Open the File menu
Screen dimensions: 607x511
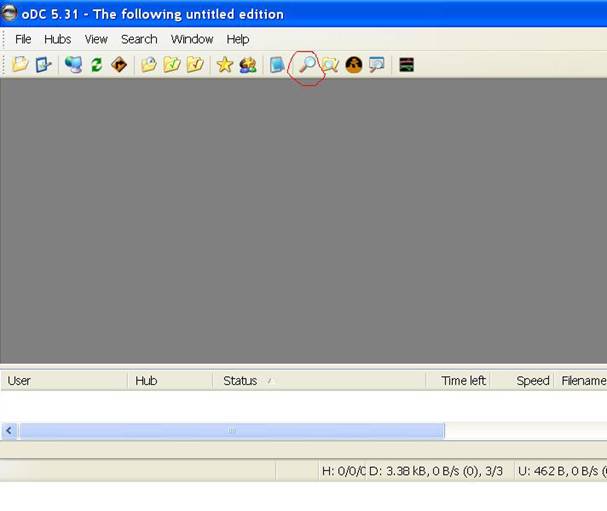click(x=23, y=39)
